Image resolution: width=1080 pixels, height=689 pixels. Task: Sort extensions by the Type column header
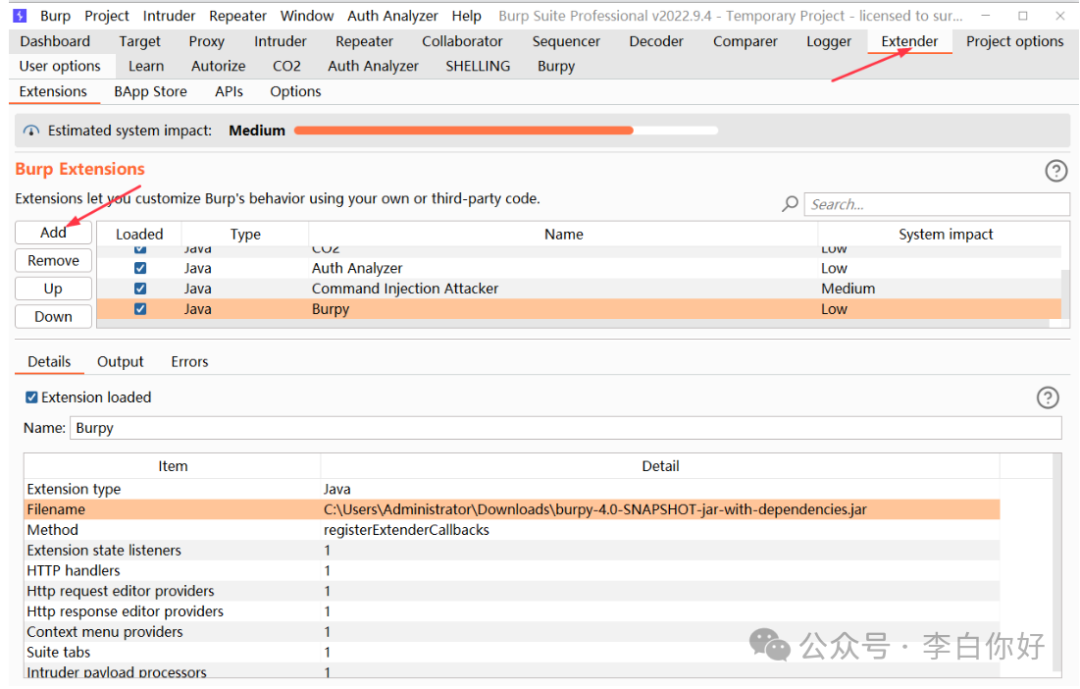point(245,234)
